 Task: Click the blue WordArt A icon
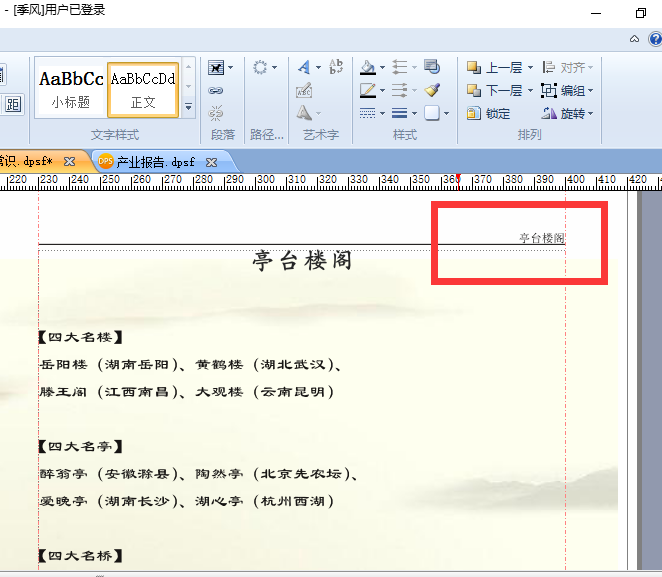tap(304, 67)
